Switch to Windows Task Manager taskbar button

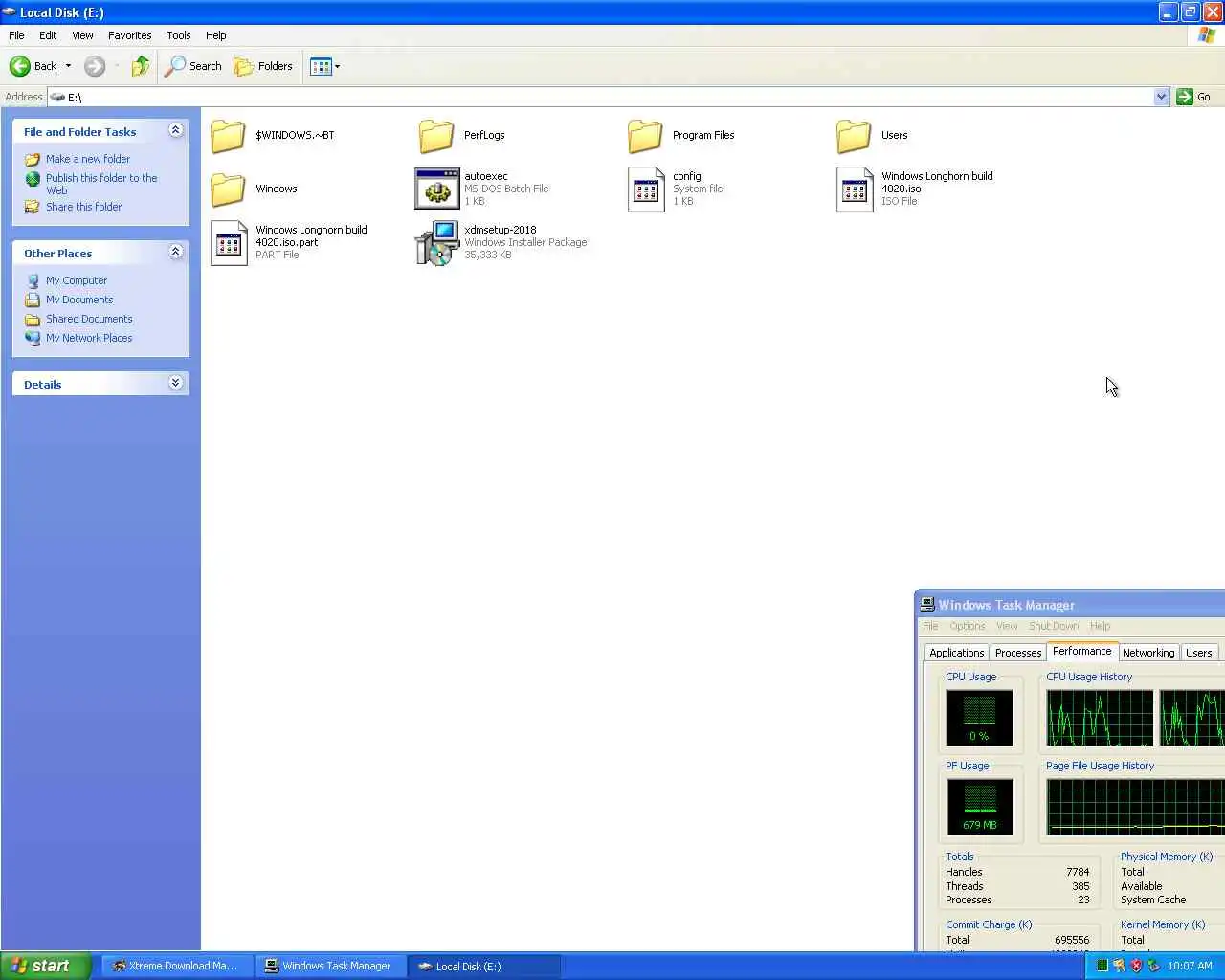330,966
